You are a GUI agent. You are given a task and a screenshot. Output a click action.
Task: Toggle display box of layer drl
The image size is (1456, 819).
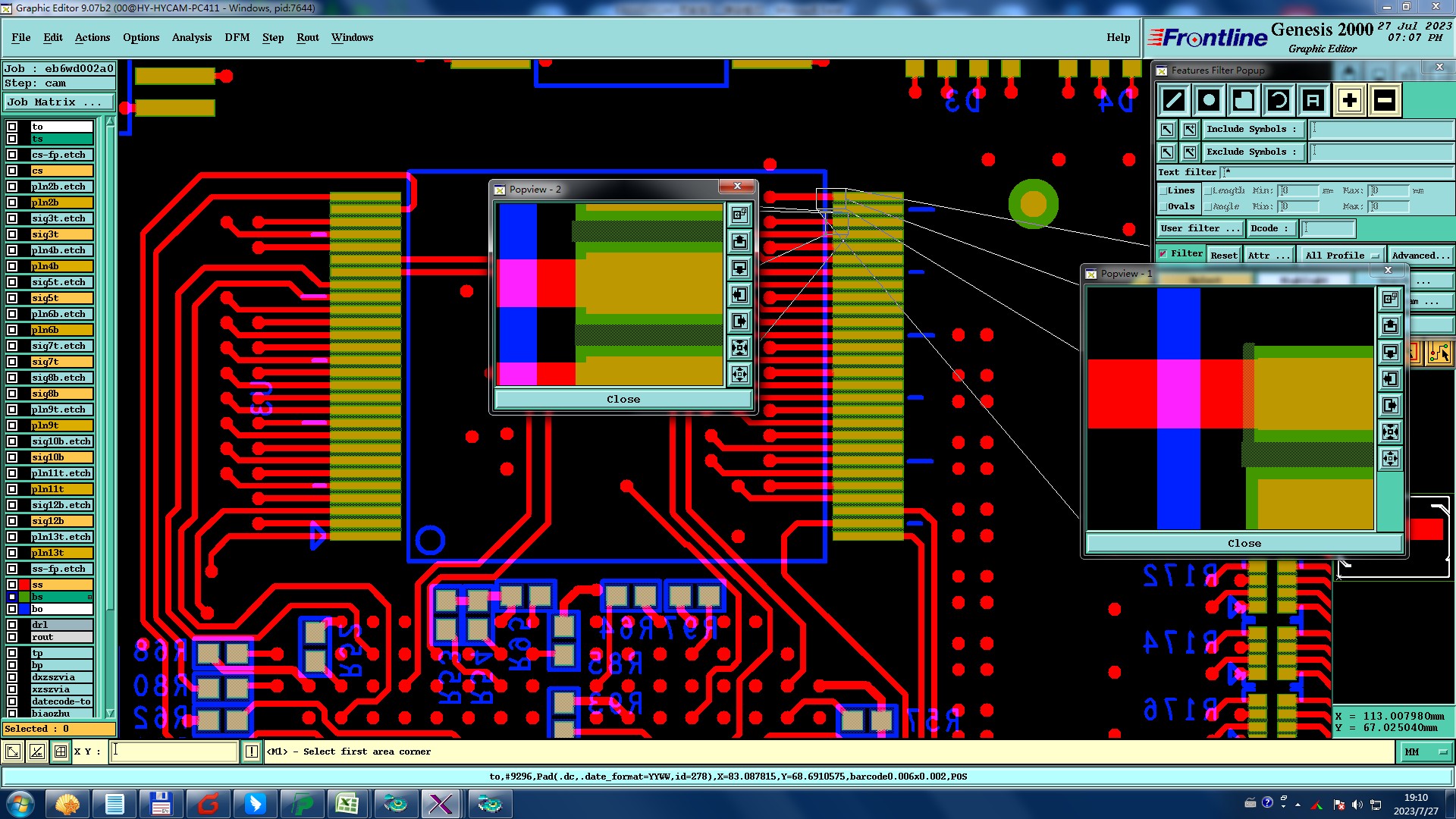pyautogui.click(x=12, y=626)
